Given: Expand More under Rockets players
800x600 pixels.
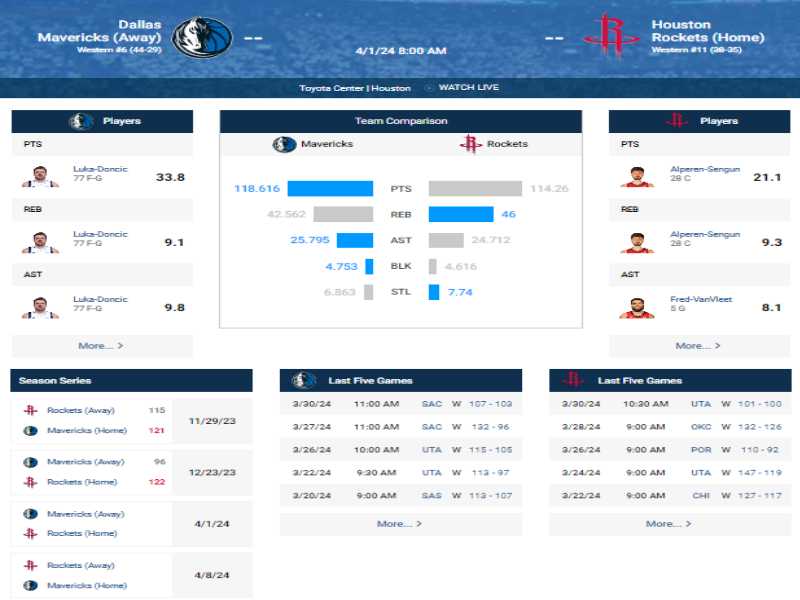Looking at the screenshot, I should click(697, 346).
